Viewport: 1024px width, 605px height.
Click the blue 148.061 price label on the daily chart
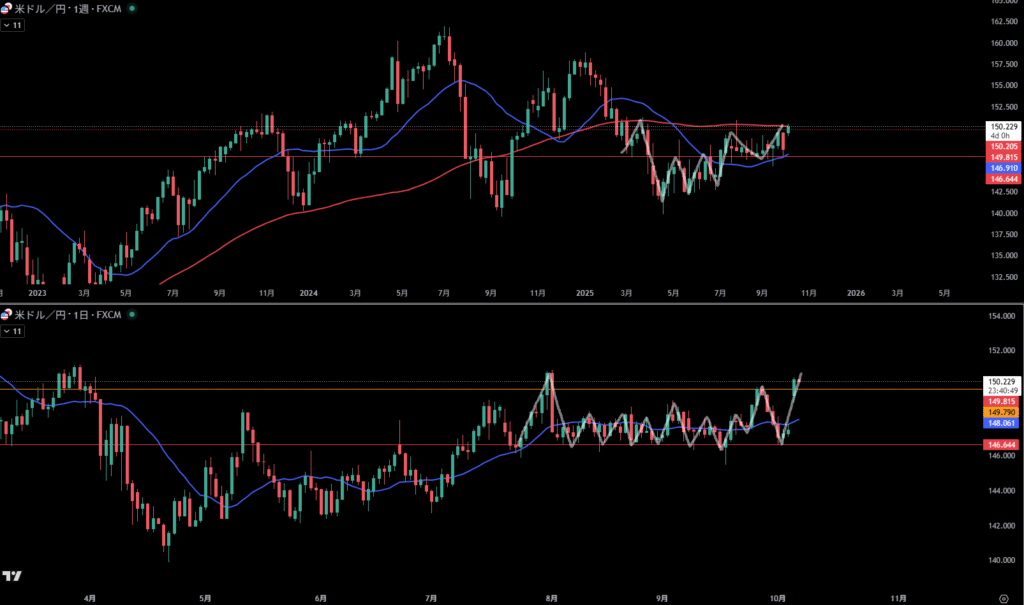pos(1003,422)
